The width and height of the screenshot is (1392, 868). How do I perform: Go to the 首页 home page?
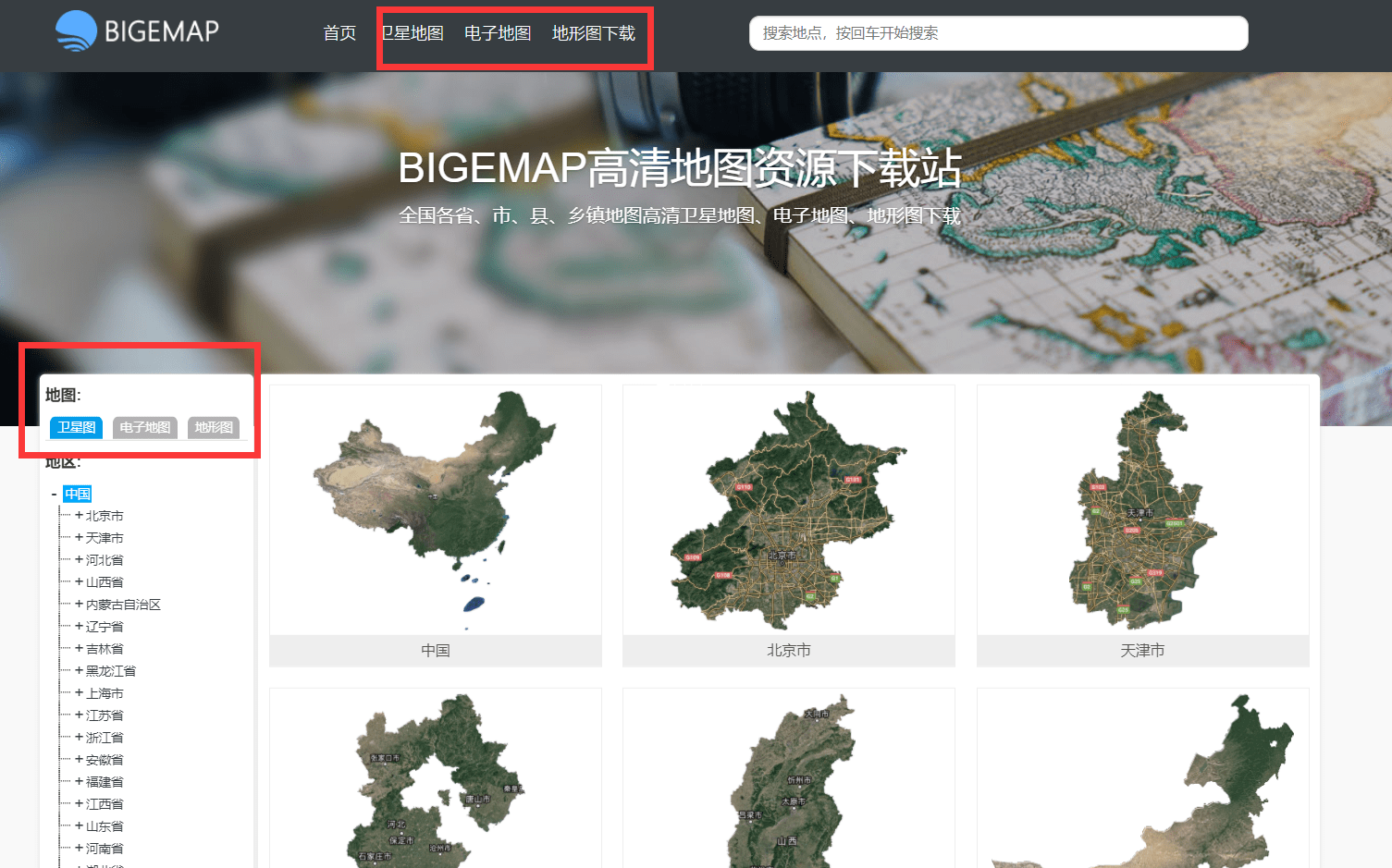click(339, 33)
